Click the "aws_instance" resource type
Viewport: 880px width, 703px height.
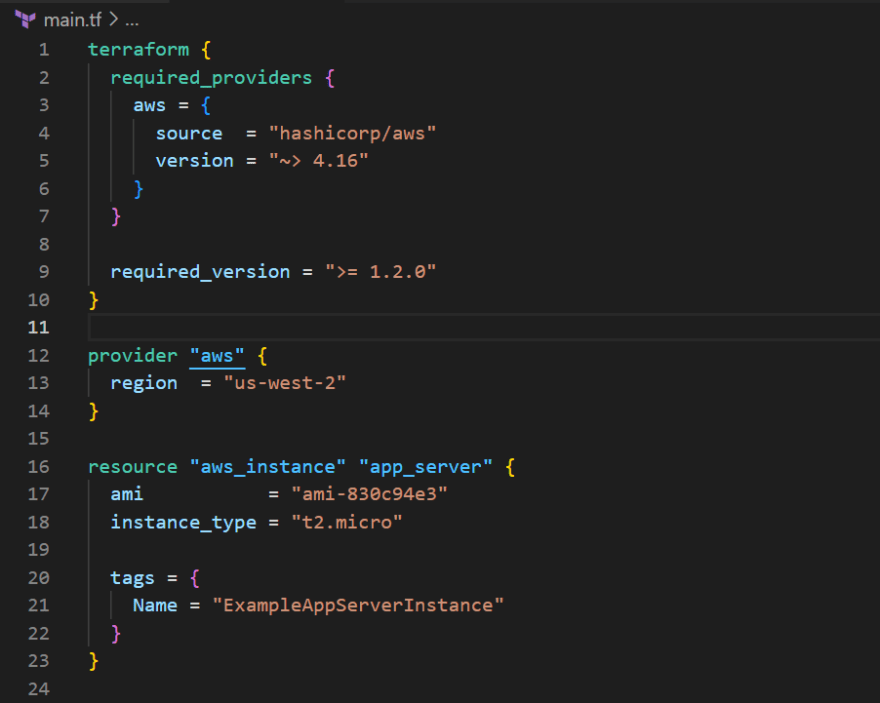(x=268, y=467)
